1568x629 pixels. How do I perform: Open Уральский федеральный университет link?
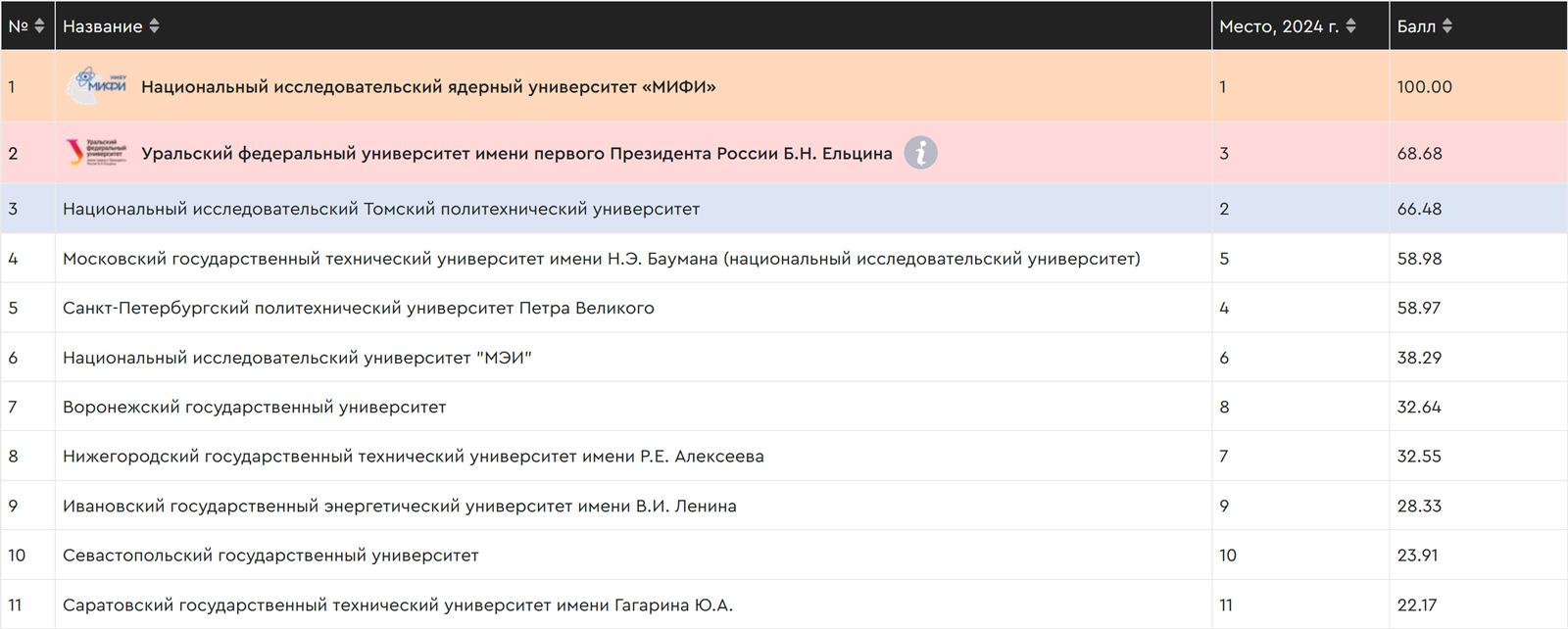click(x=516, y=154)
